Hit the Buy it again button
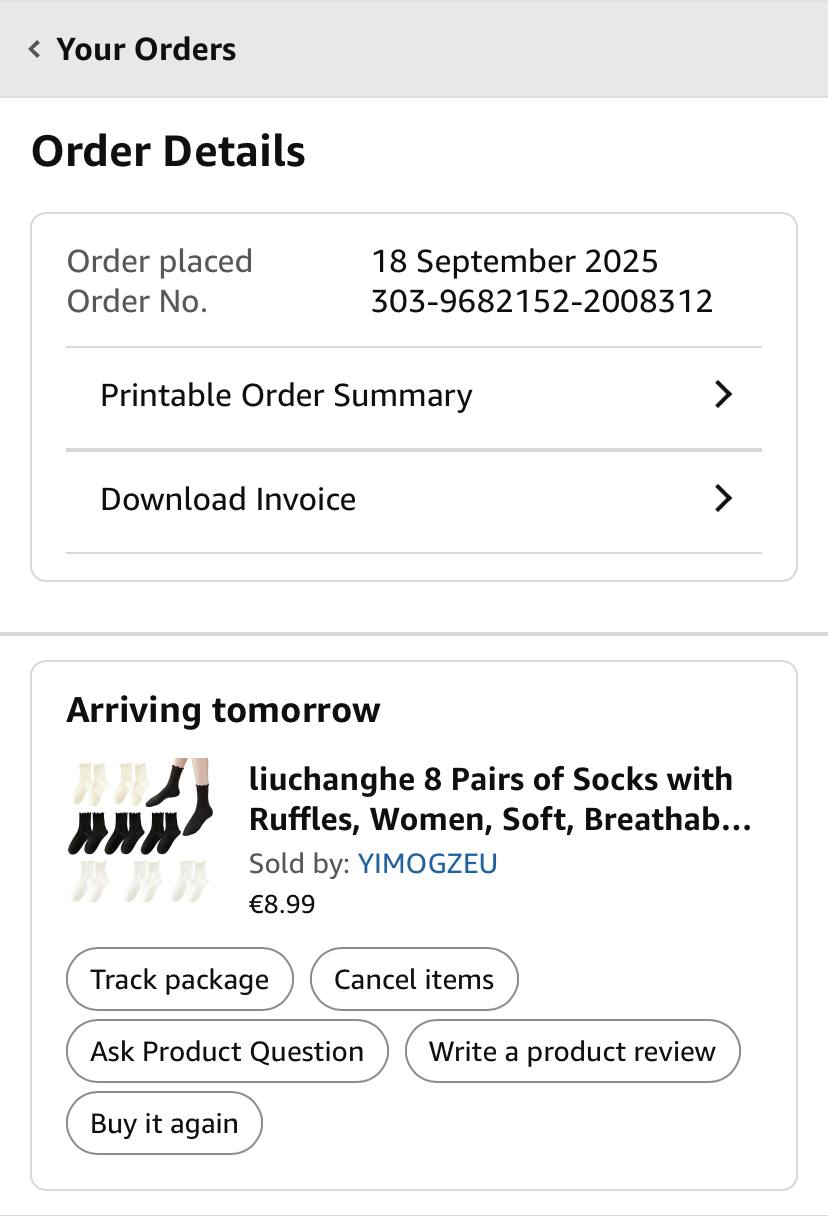The image size is (828, 1216). tap(164, 1123)
